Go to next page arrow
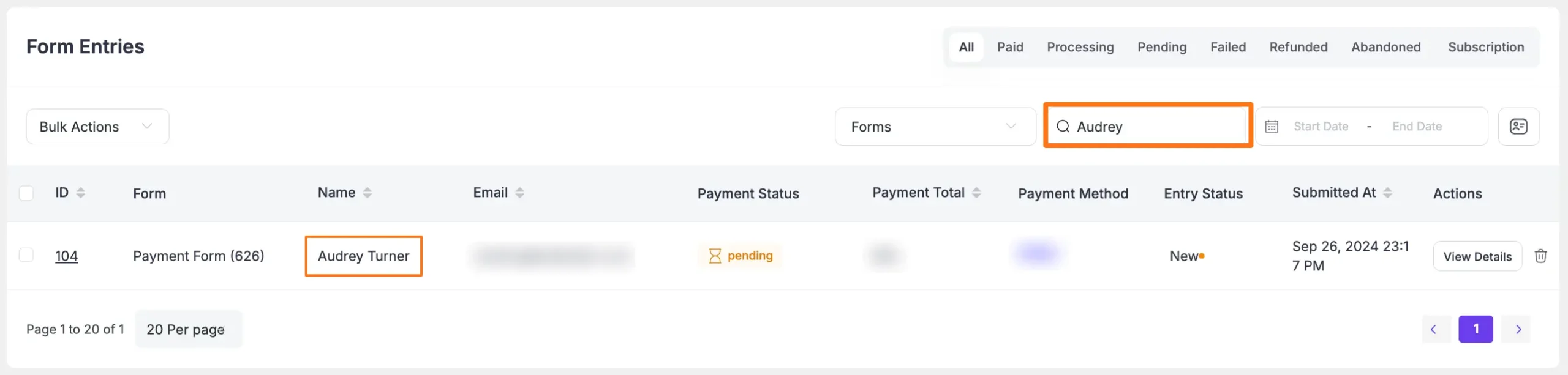The height and width of the screenshot is (375, 1568). (x=1518, y=329)
